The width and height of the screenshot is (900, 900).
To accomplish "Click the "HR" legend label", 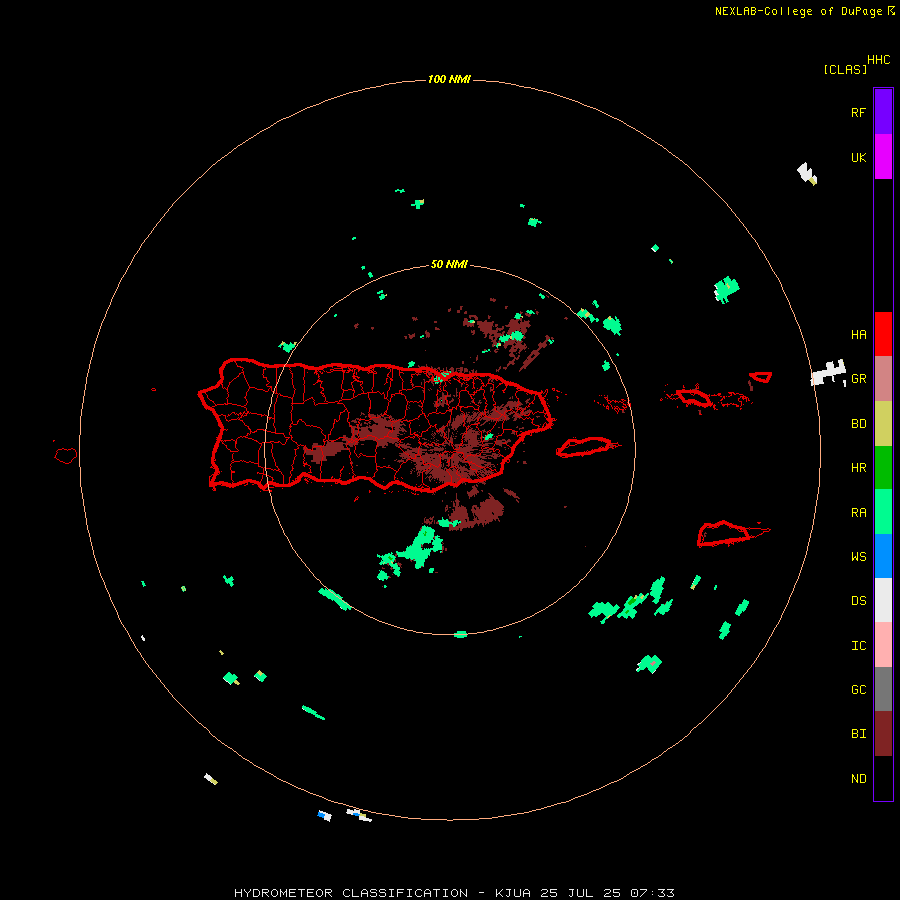I will [x=858, y=468].
